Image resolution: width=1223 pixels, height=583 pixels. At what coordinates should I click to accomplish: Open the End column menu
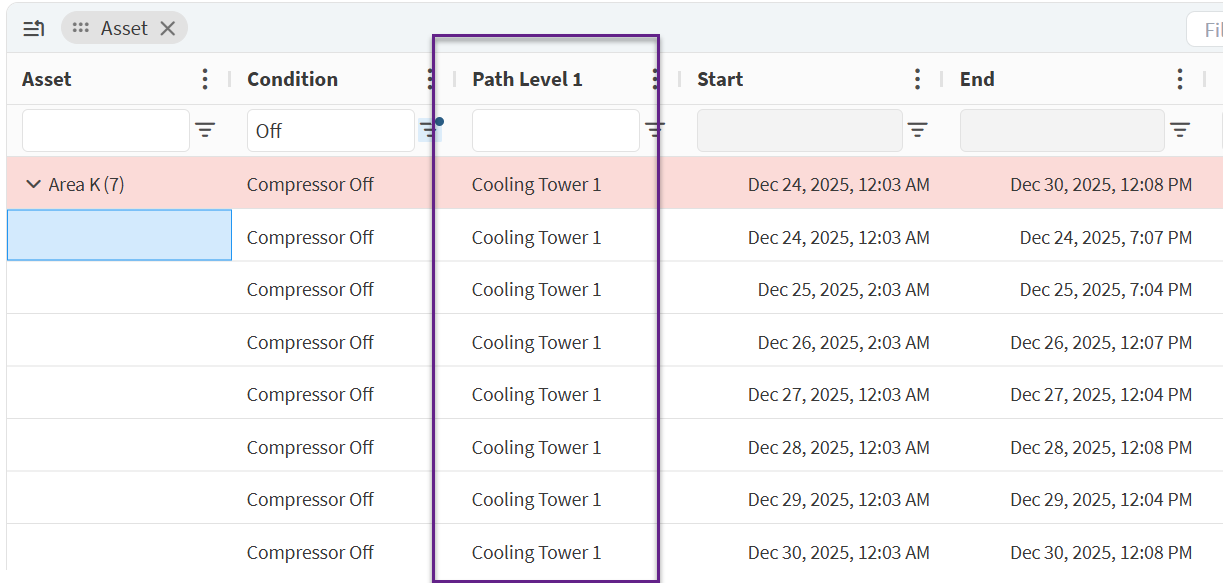1180,79
